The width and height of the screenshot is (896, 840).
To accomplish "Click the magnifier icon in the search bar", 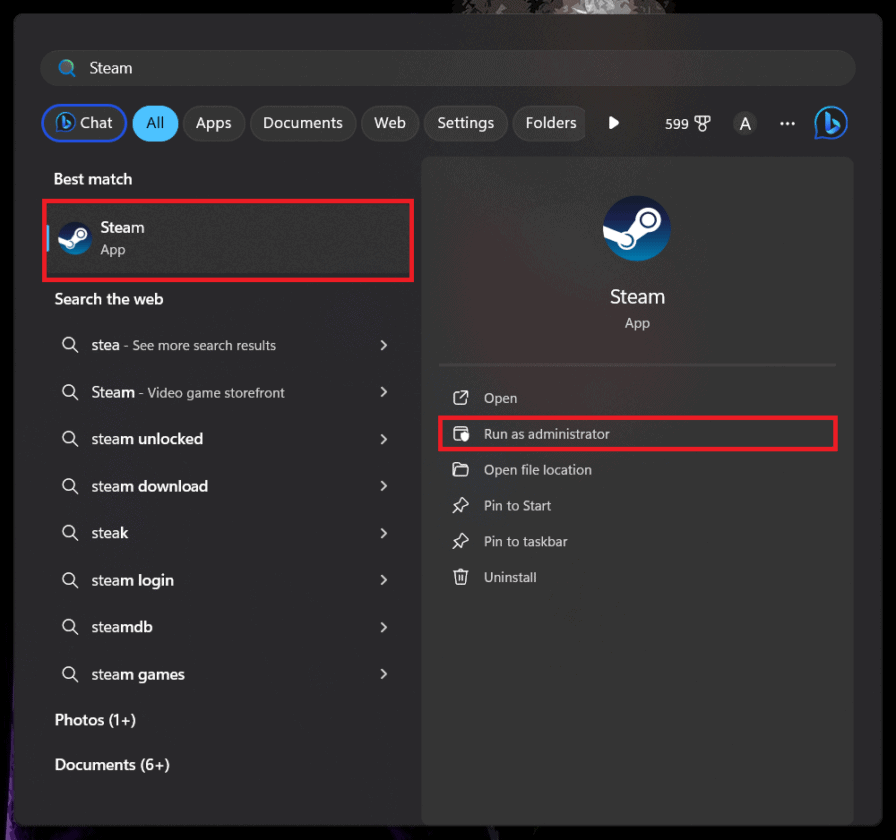I will tap(66, 67).
